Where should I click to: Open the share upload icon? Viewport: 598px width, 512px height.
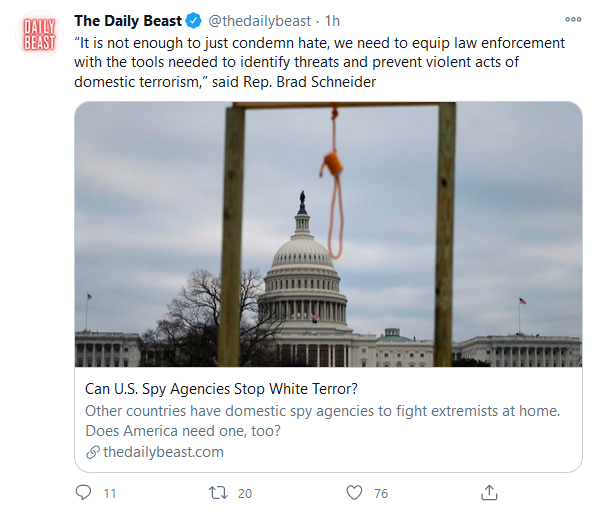point(489,492)
